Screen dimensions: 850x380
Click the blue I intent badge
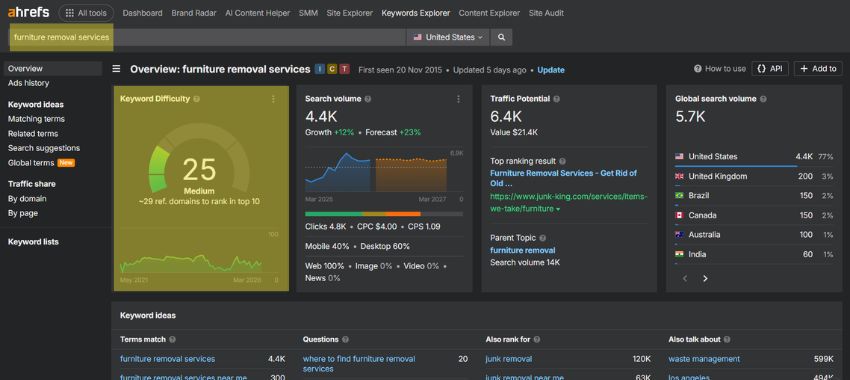(x=320, y=69)
